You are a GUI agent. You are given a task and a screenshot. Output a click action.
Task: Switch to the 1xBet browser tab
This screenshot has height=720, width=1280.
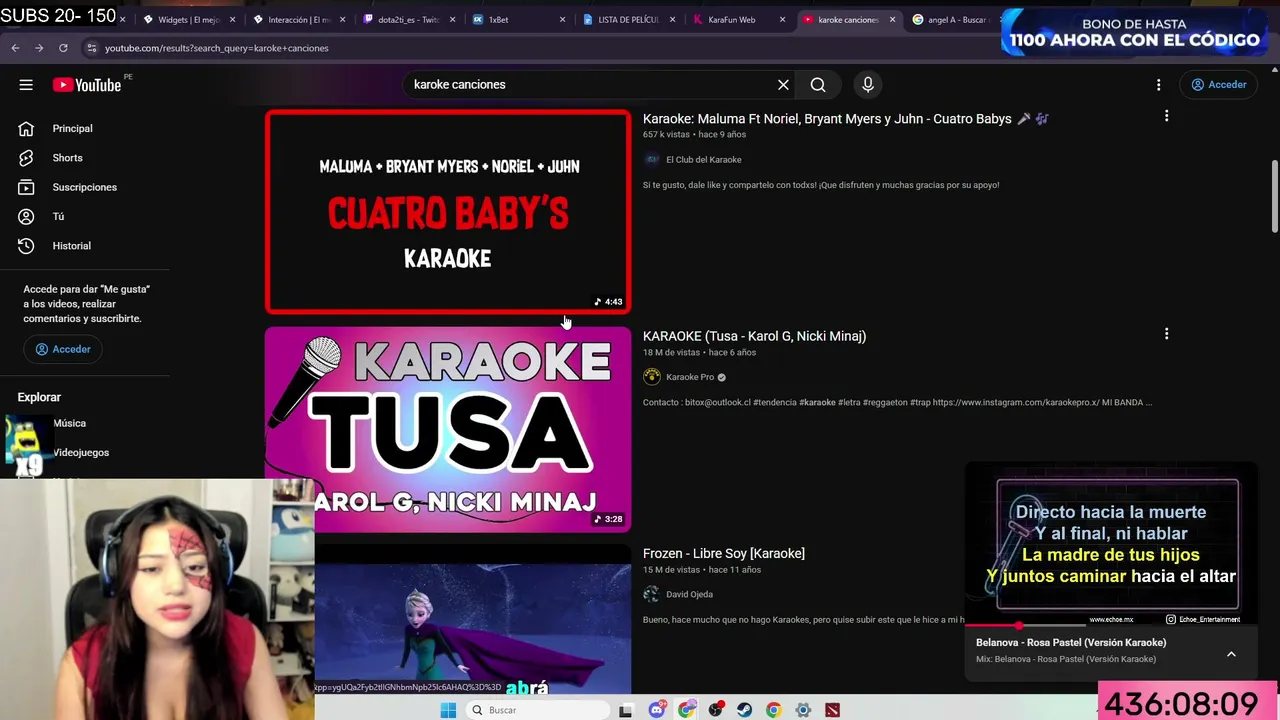[518, 19]
